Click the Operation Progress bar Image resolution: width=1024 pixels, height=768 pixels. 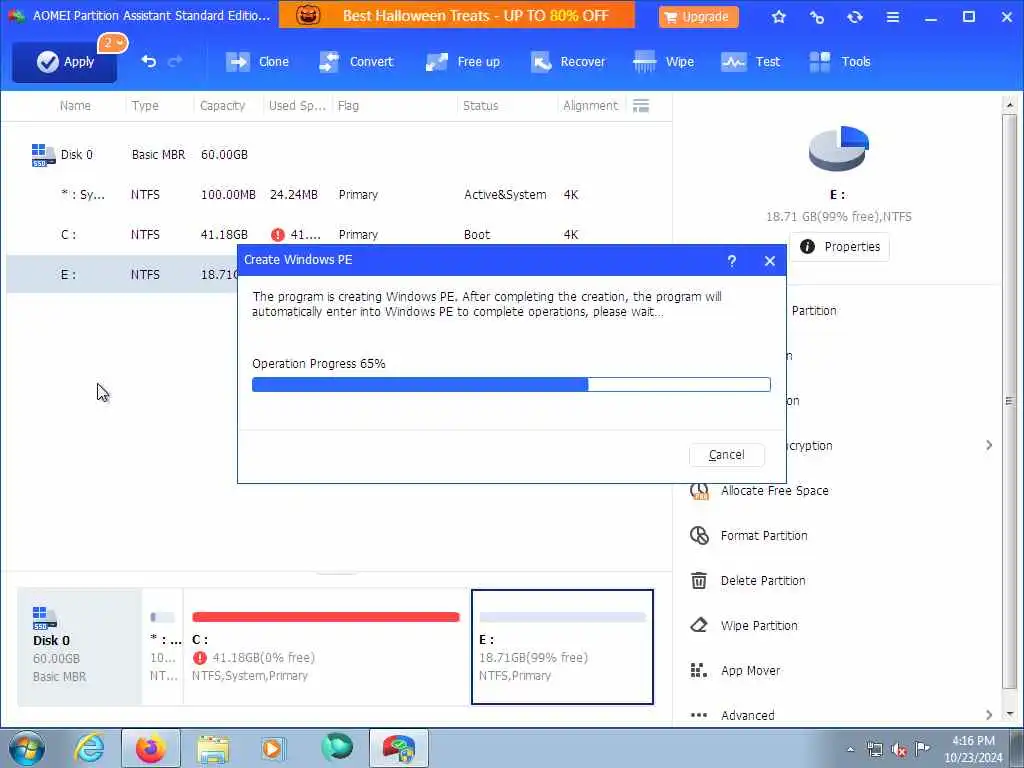click(511, 385)
